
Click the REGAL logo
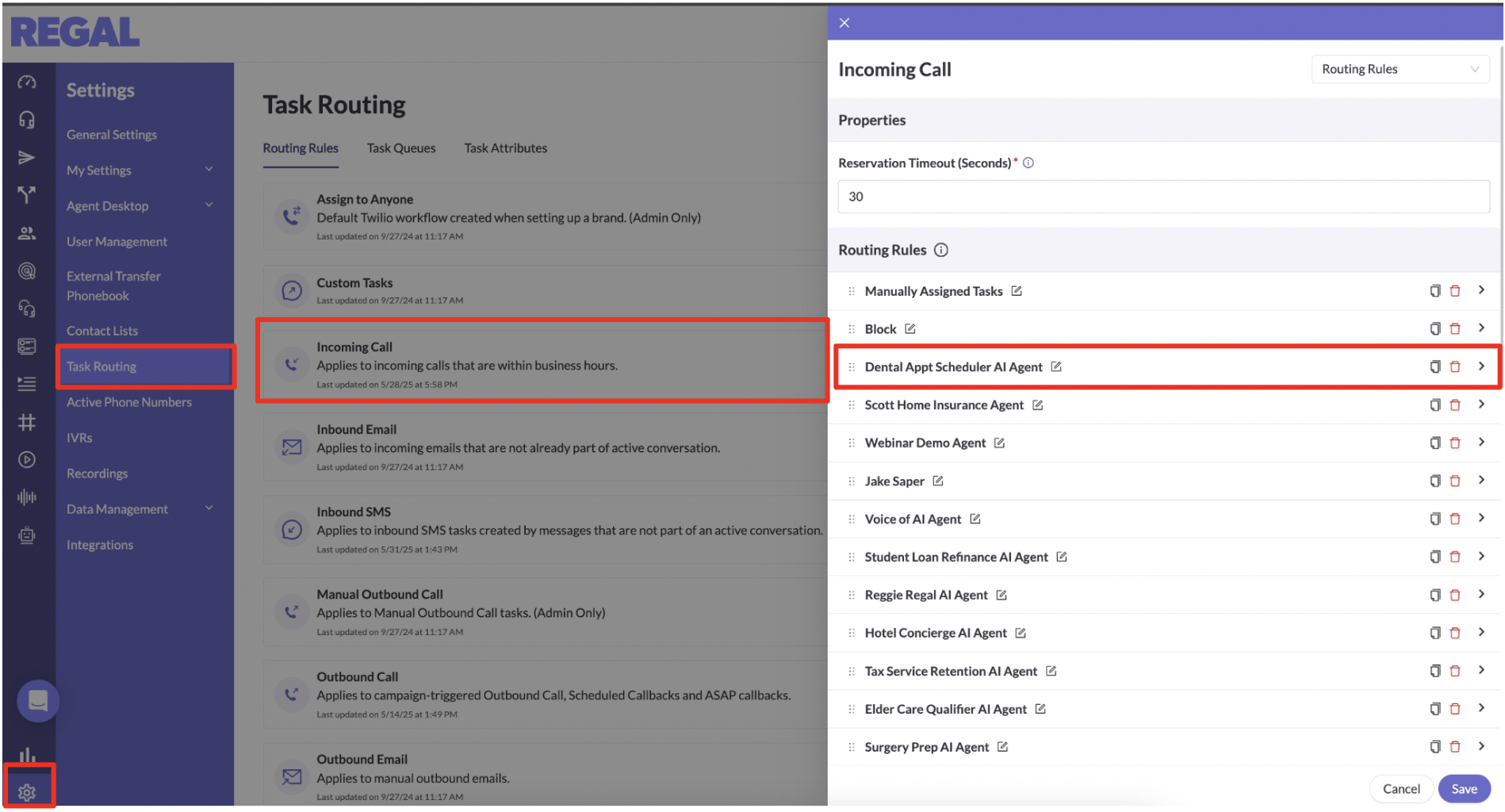[75, 33]
